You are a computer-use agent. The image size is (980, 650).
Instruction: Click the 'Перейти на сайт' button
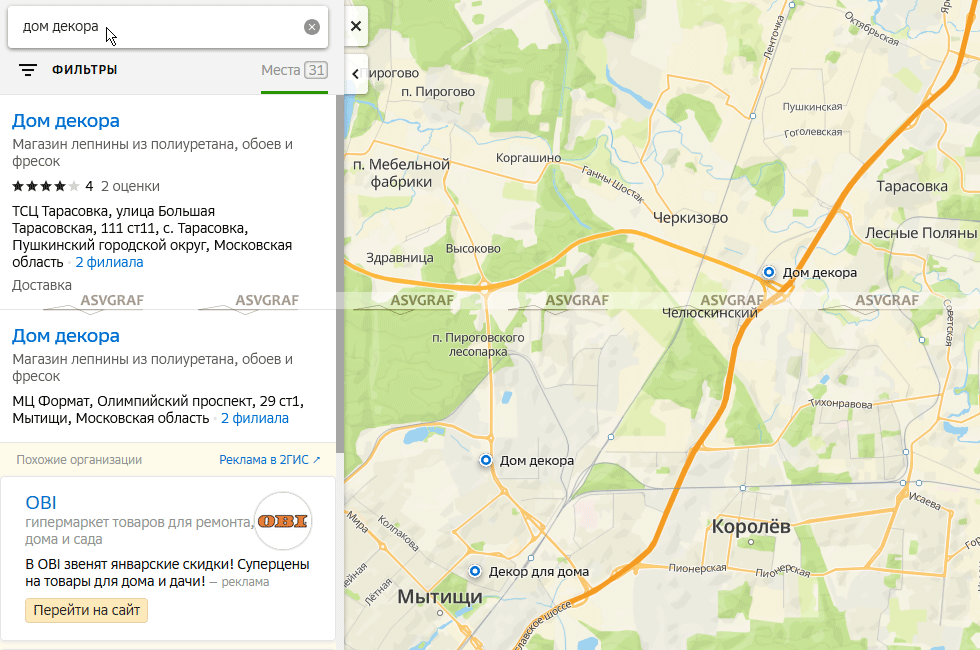86,610
